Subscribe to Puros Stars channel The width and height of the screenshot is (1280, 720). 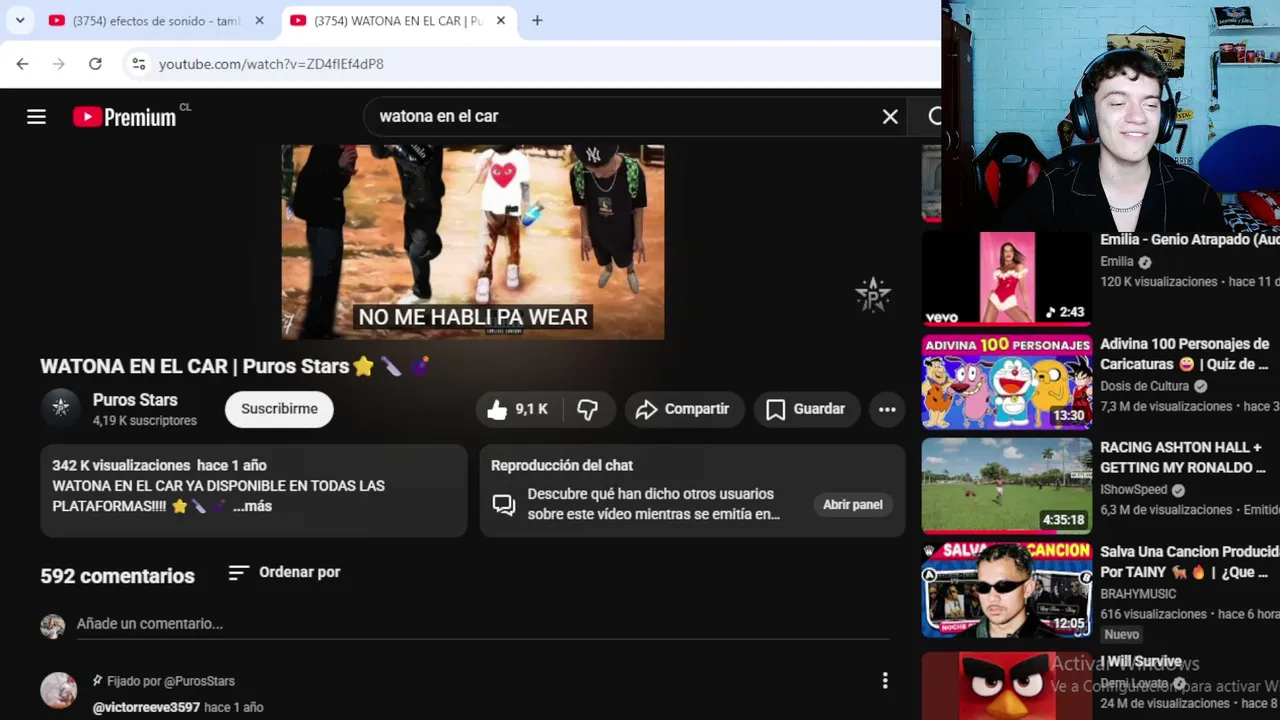click(x=279, y=409)
